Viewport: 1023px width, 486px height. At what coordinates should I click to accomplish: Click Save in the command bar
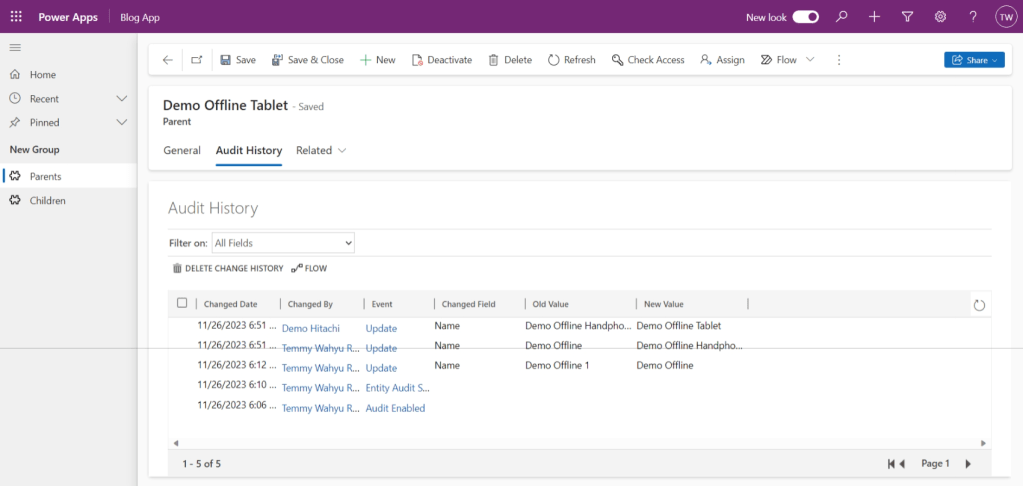(238, 60)
